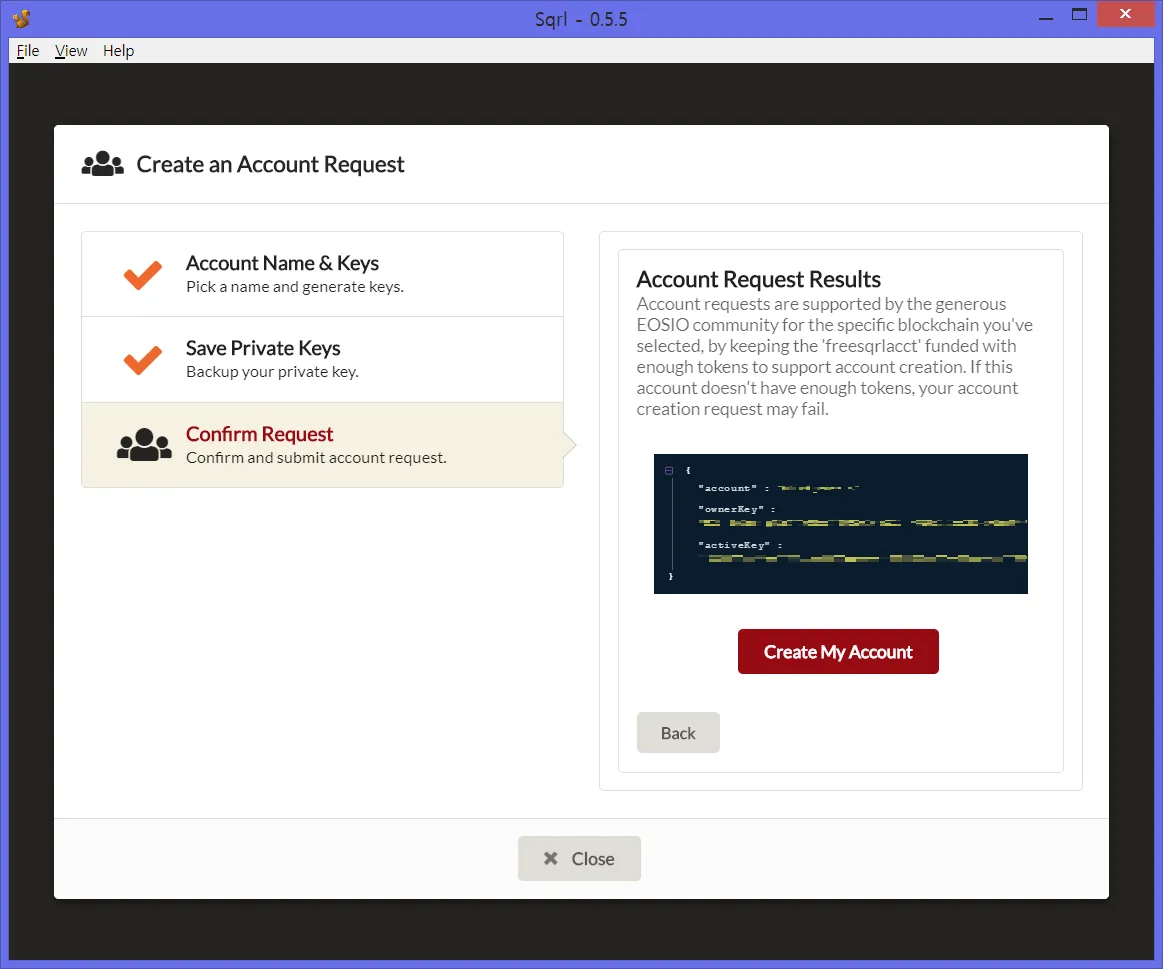Click 'Pick a name and generate keys.' text
Viewport: 1163px width, 969px height.
pyautogui.click(x=294, y=287)
